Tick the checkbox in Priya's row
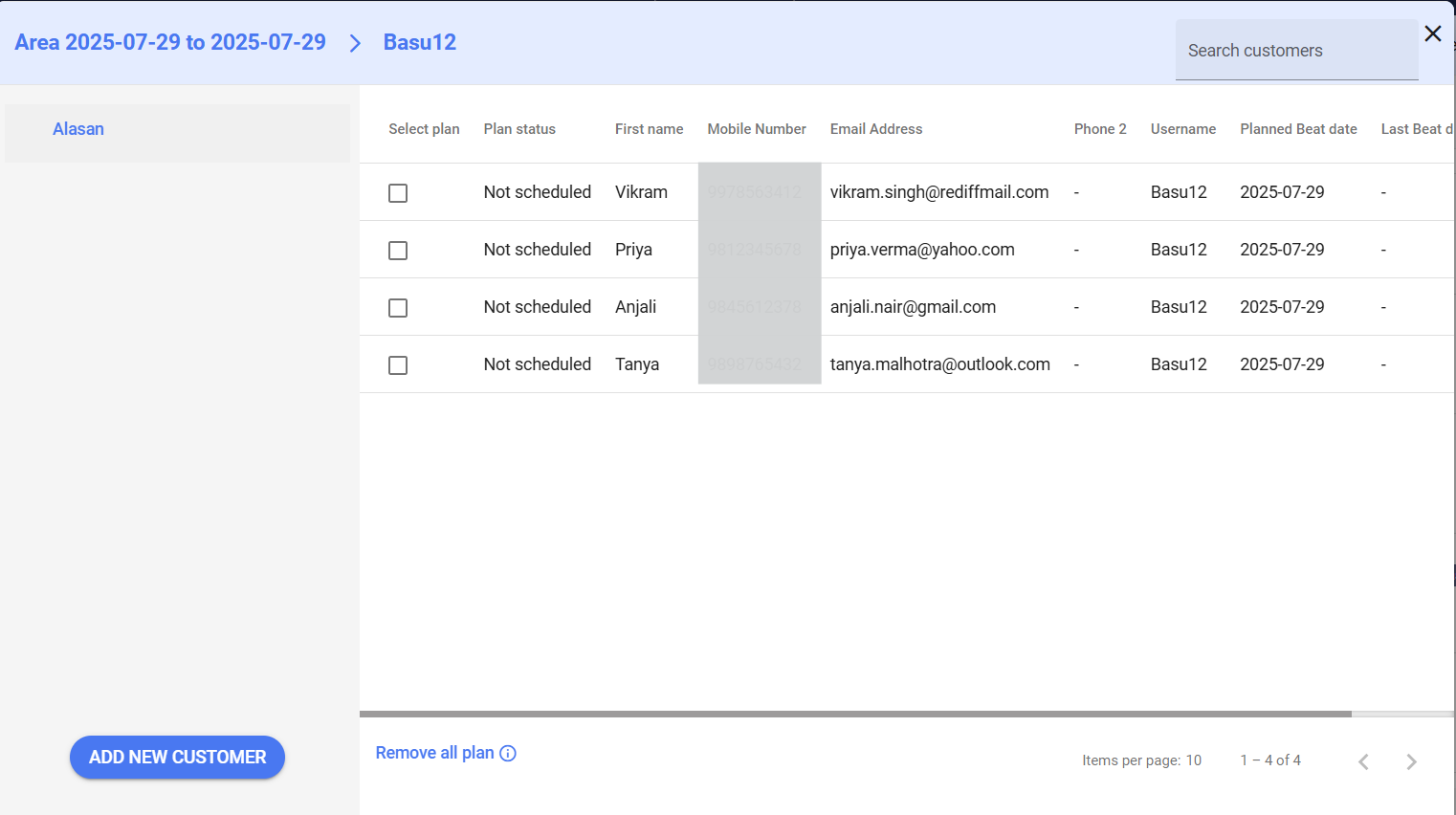 pos(398,251)
